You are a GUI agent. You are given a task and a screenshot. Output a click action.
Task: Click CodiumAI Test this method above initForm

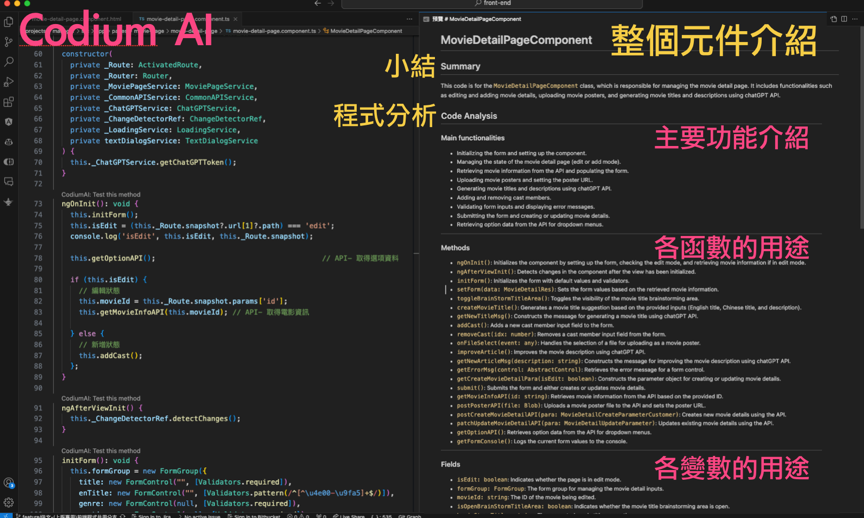tap(101, 450)
